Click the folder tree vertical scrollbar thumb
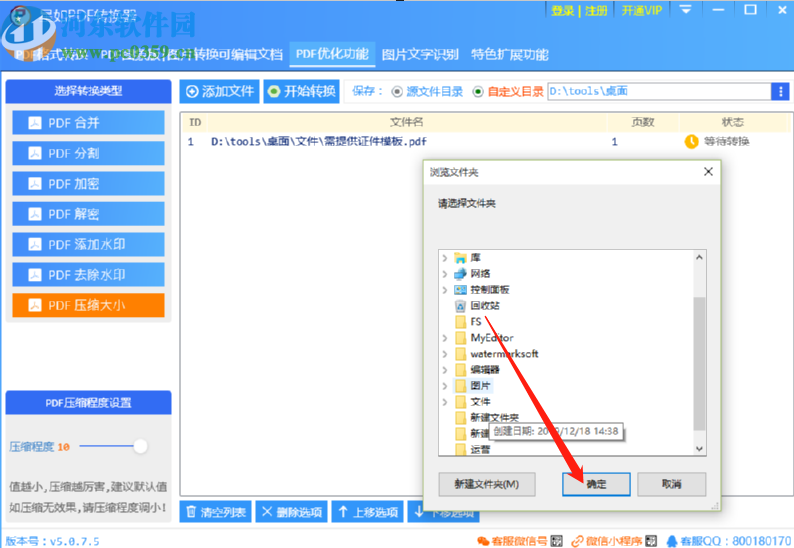Viewport: 794px width, 548px height. [699, 363]
